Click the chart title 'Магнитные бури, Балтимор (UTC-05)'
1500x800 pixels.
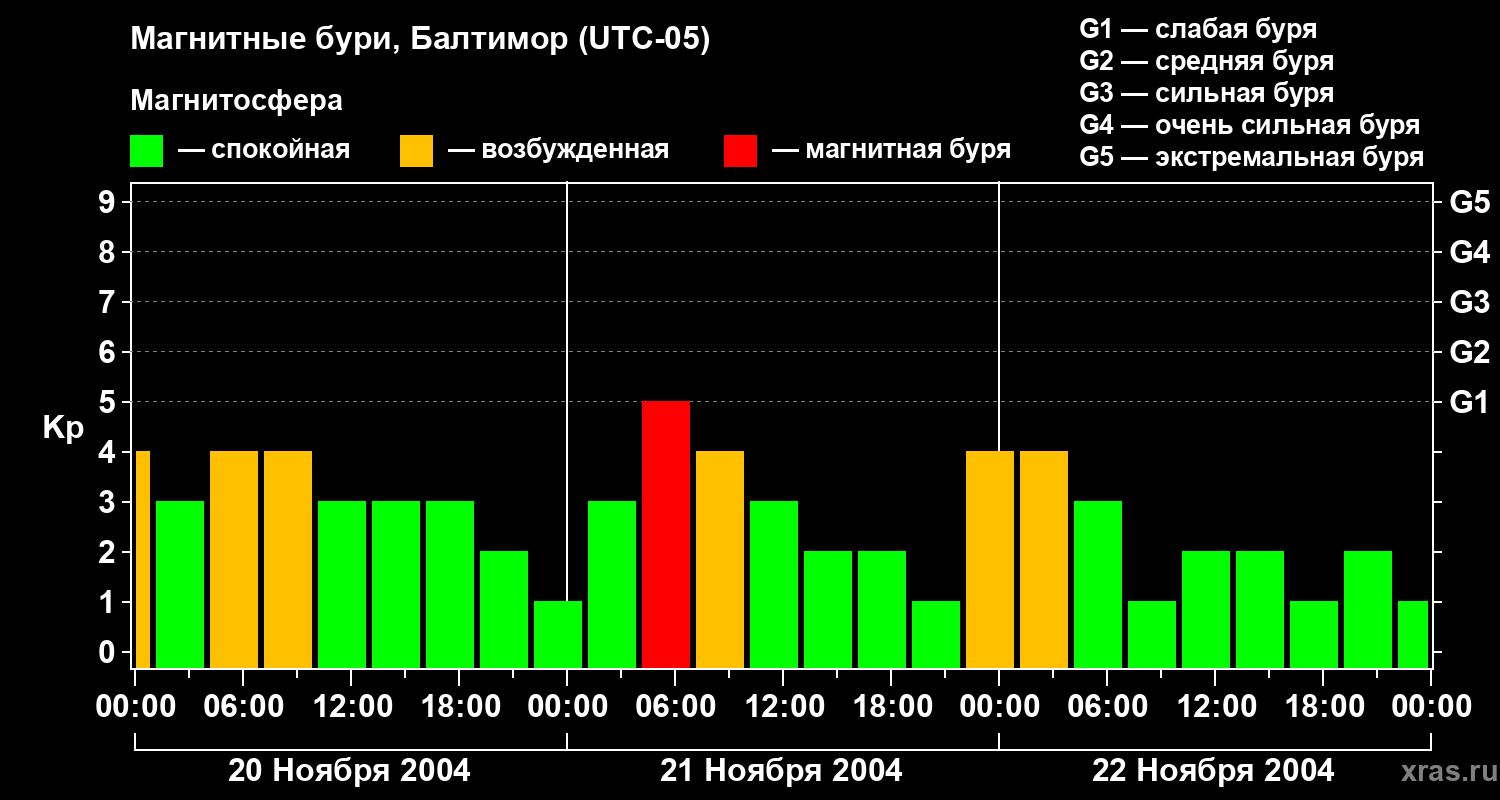(x=420, y=40)
